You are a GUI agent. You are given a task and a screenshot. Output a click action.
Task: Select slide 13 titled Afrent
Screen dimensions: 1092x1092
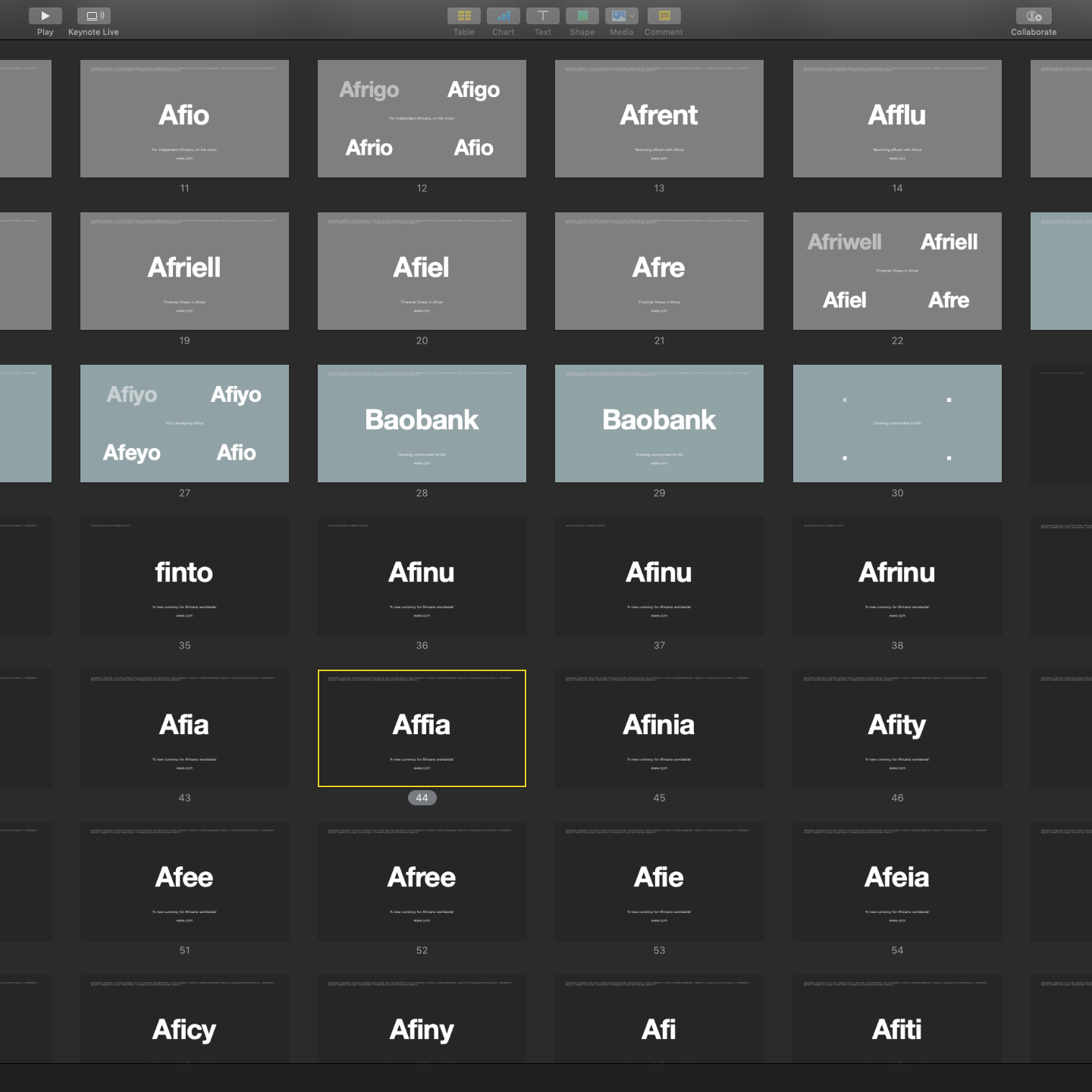(x=659, y=119)
